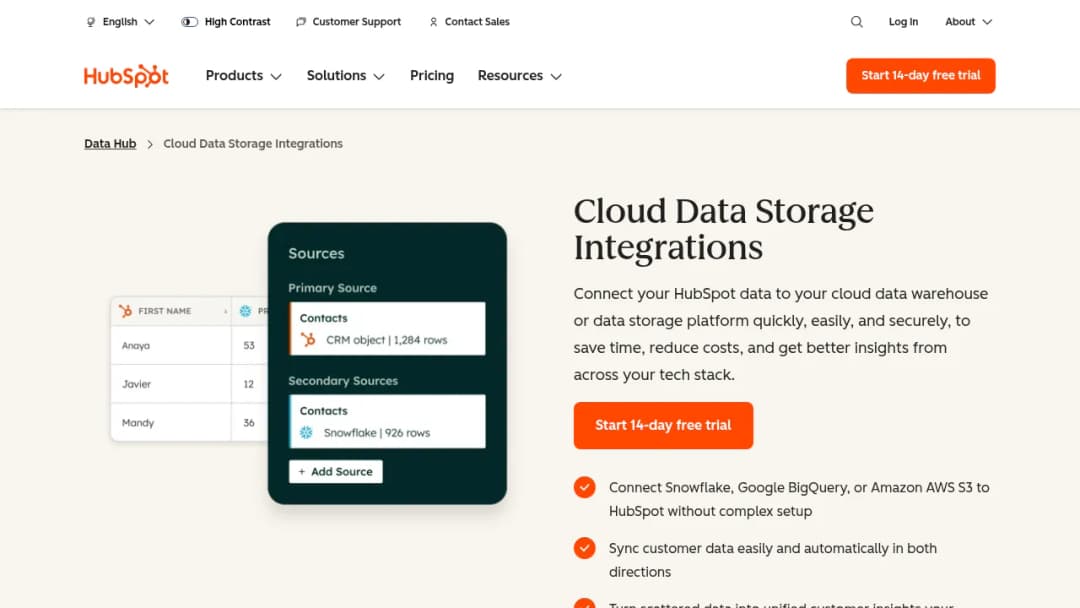This screenshot has height=608, width=1080.
Task: Select the Primary Source Contacts card
Action: tap(387, 328)
